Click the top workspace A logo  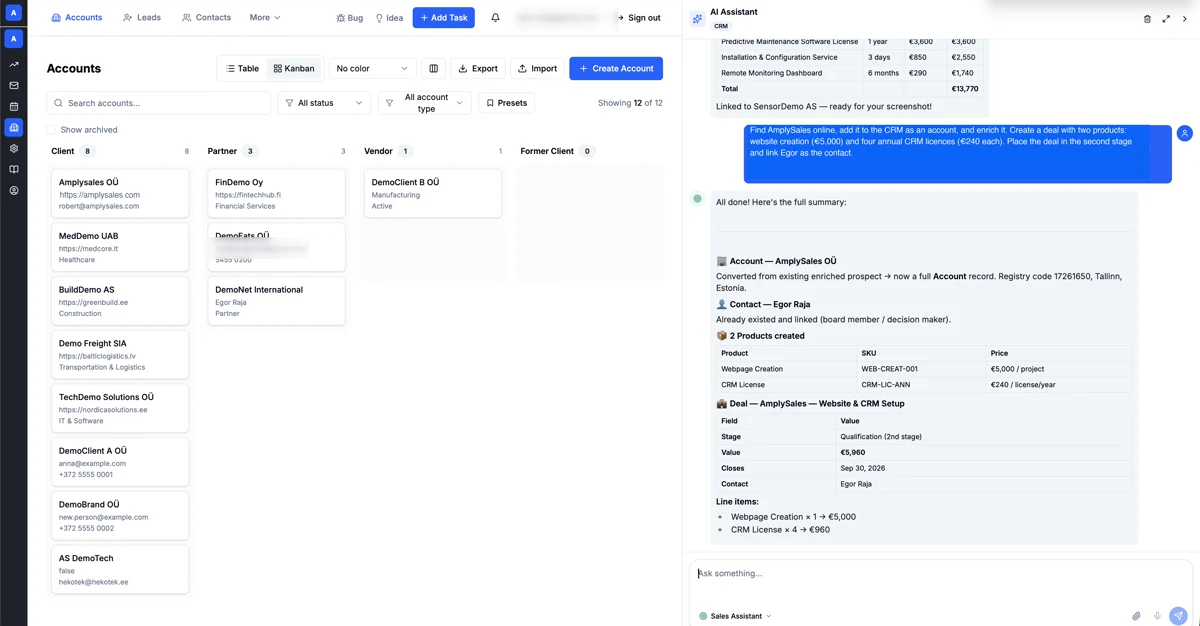tap(14, 12)
